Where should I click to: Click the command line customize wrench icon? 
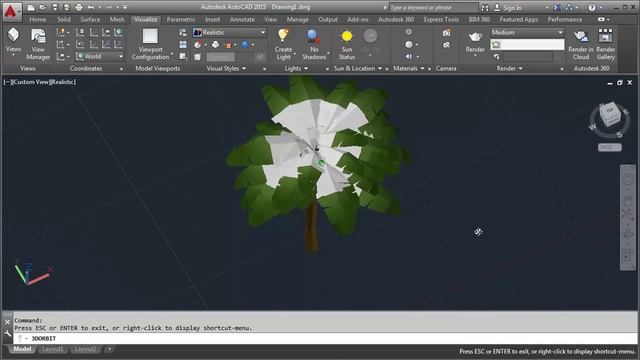coord(7,333)
